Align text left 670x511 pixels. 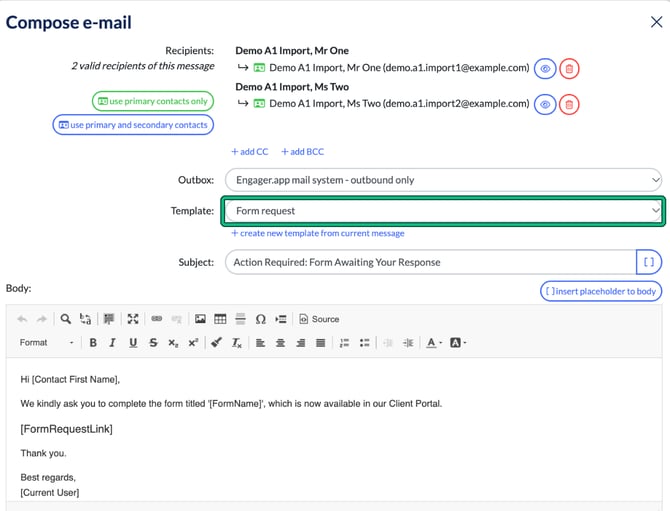(x=260, y=343)
